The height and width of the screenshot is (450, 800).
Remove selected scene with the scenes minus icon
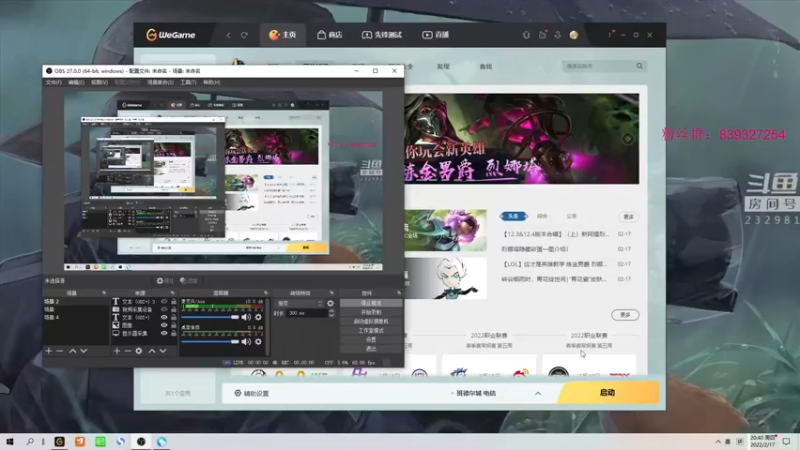click(x=60, y=351)
